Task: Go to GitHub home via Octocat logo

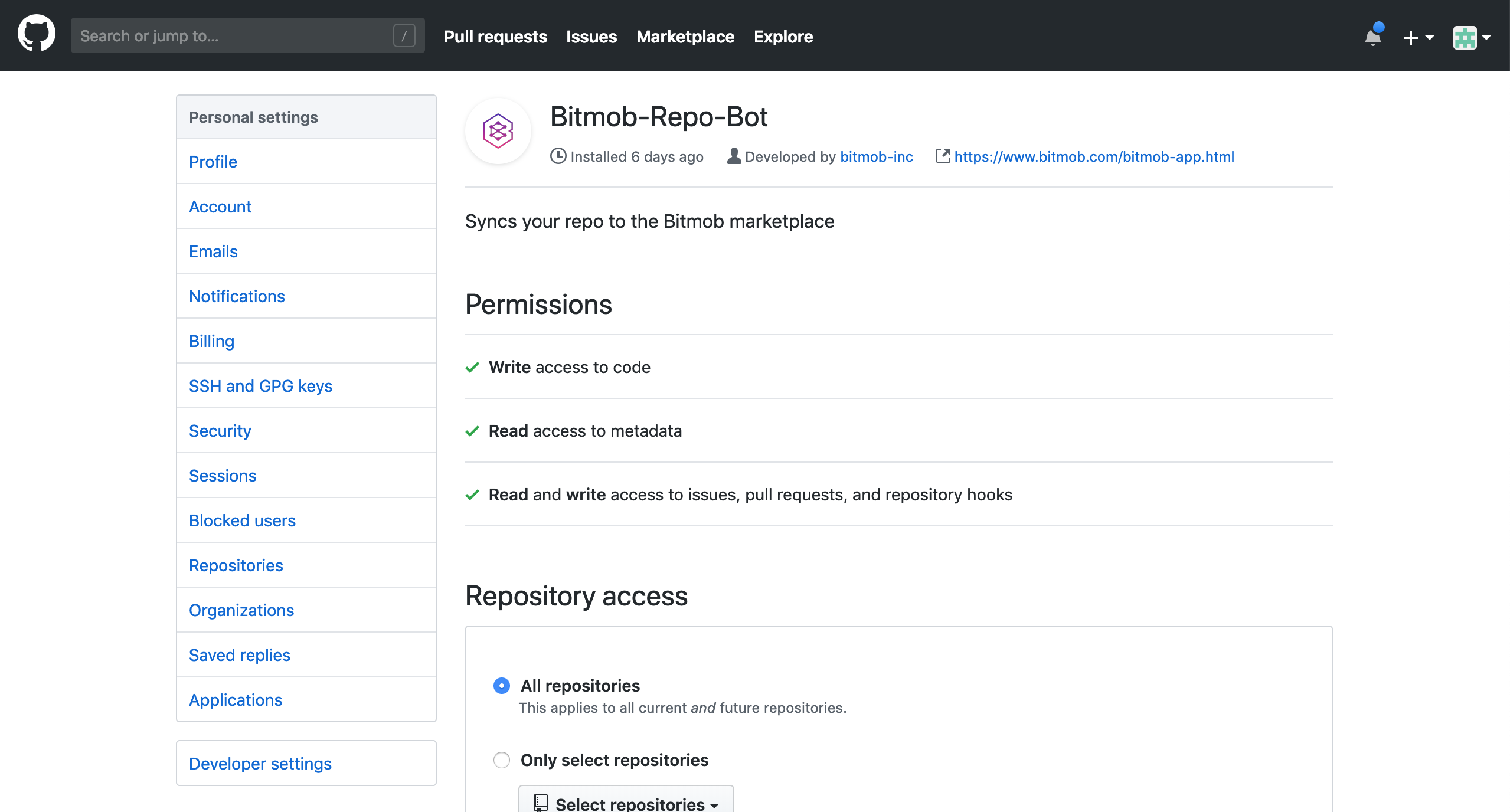Action: pos(37,34)
